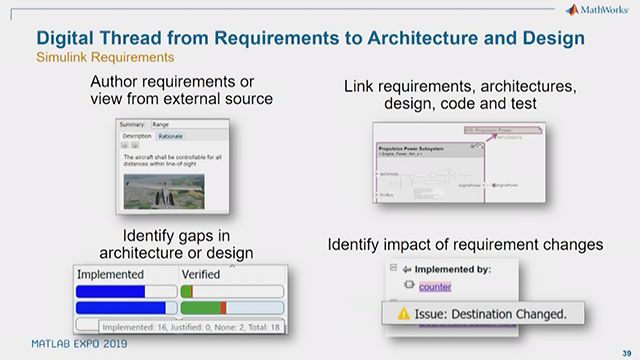Image resolution: width=640 pixels, height=360 pixels.
Task: Collapse the Implemented by tree node
Action: pos(393,267)
